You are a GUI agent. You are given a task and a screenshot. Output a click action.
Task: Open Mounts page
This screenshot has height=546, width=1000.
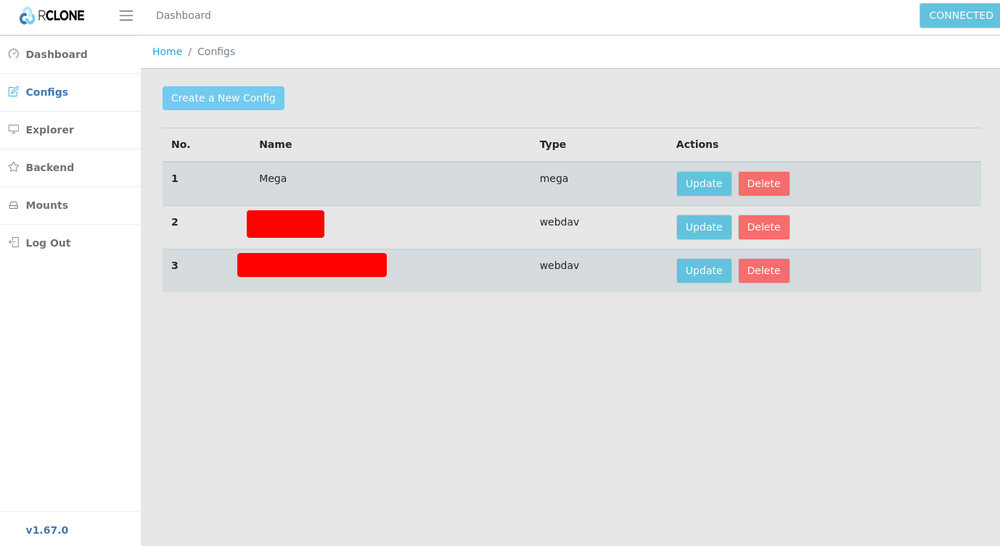[x=70, y=205]
